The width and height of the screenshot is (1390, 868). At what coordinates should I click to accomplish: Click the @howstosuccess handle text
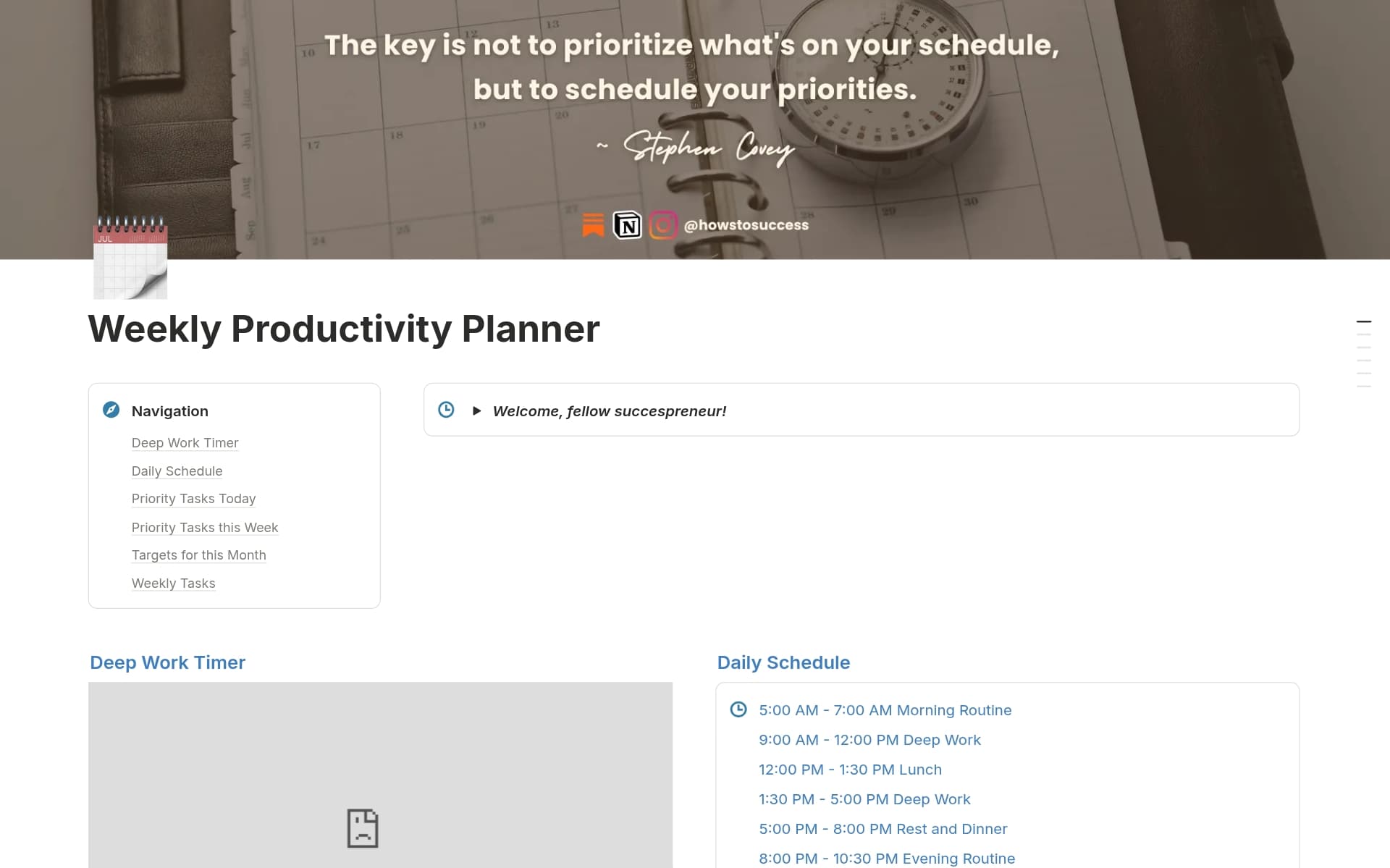click(746, 225)
